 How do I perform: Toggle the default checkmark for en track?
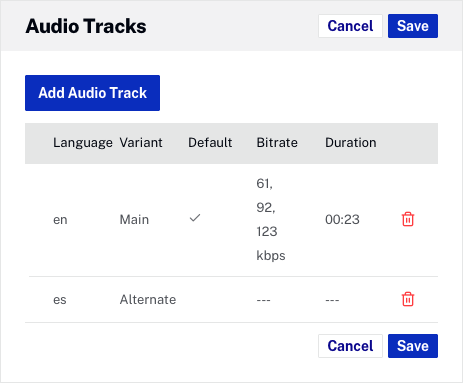pos(195,218)
